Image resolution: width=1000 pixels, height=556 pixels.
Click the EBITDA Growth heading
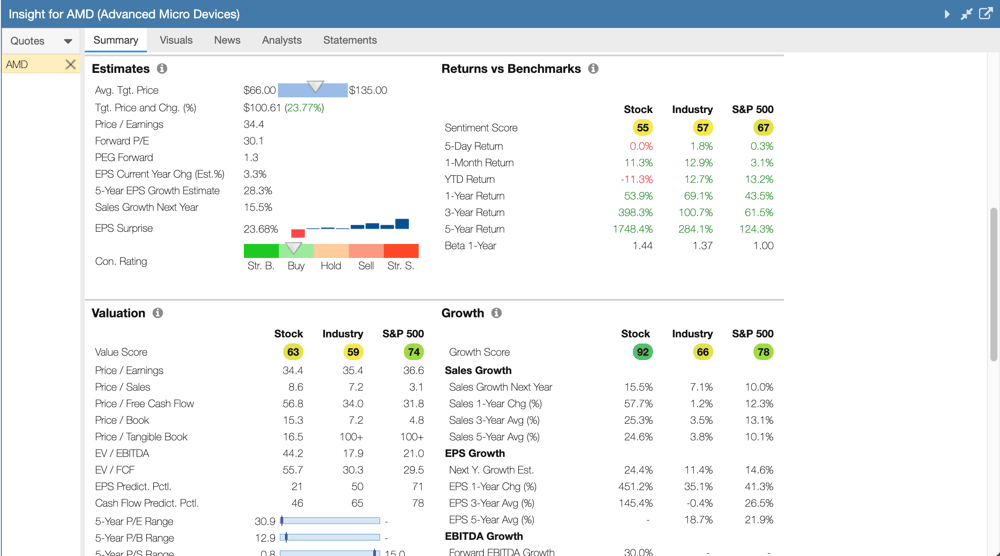pos(484,536)
